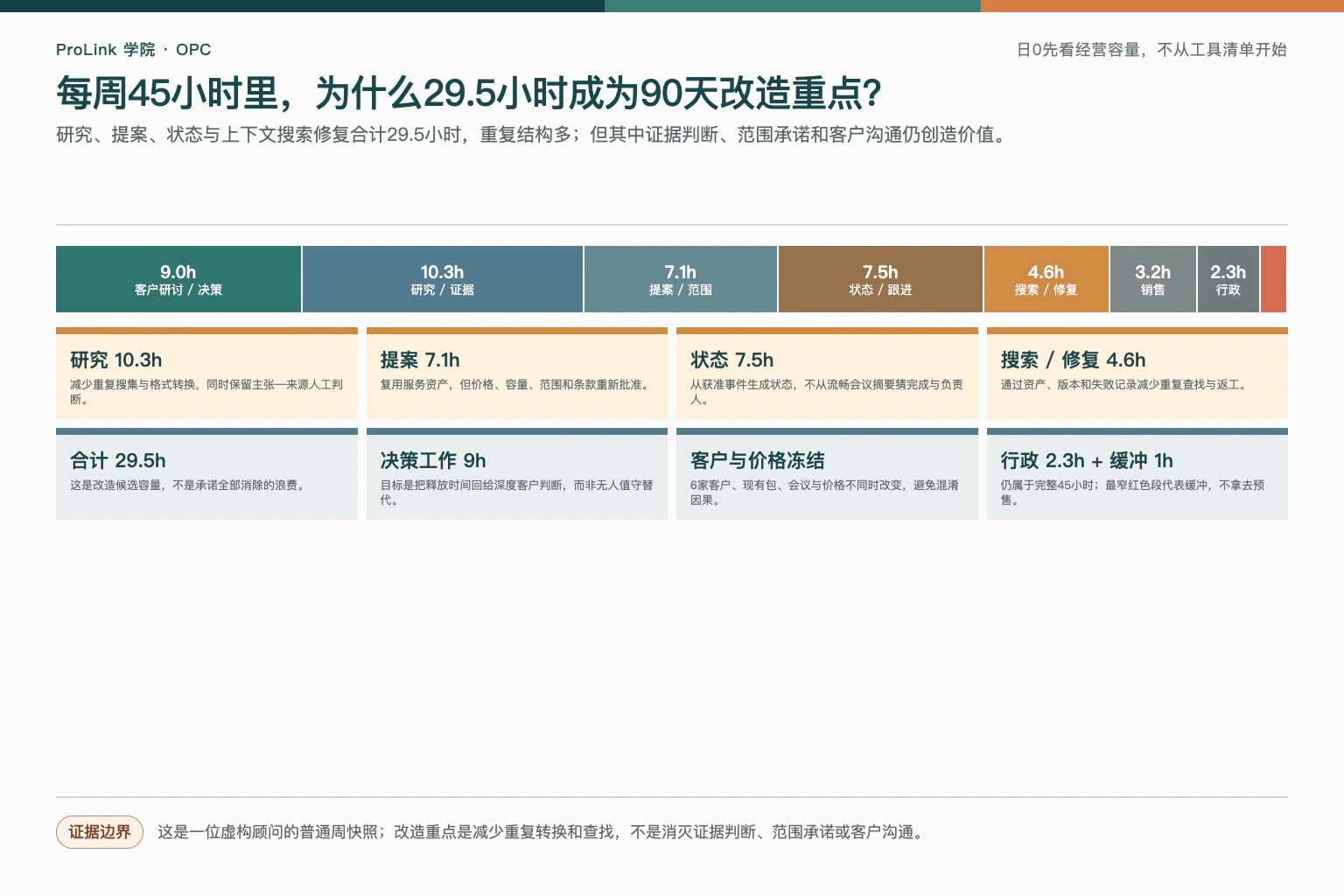Screen dimensions: 1344x896
Task: Click the subtitle starting 研究、提案、状态与上下文搜索修复
Action: [533, 135]
